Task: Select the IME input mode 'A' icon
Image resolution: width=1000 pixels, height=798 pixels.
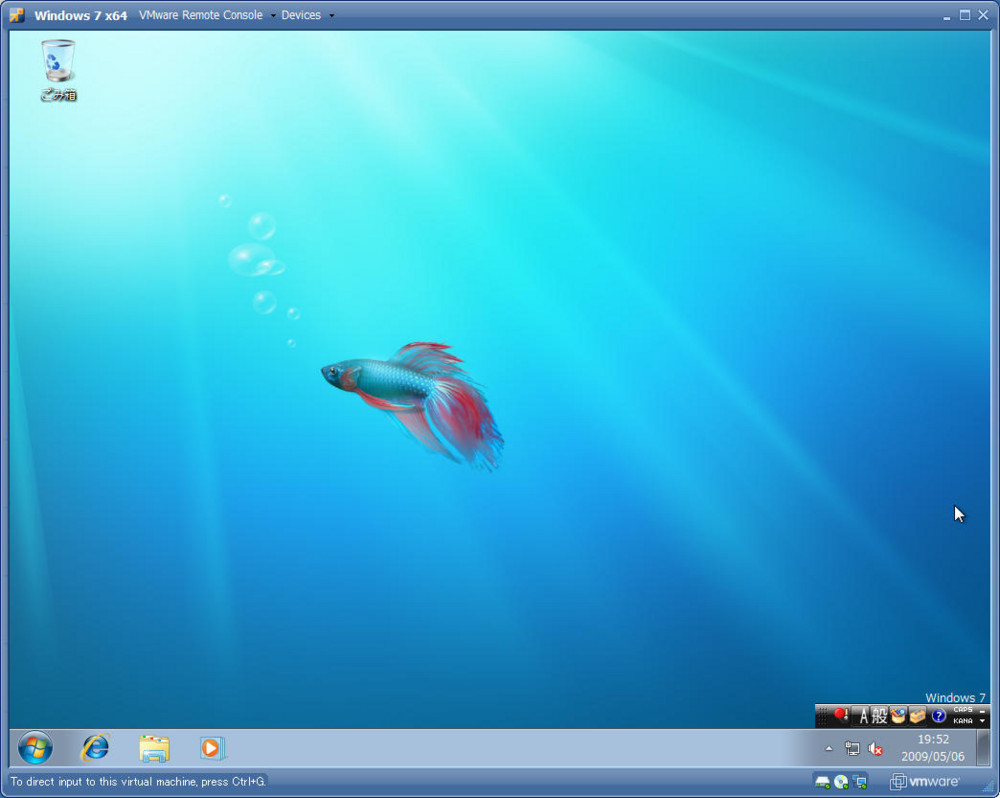Action: (x=864, y=716)
